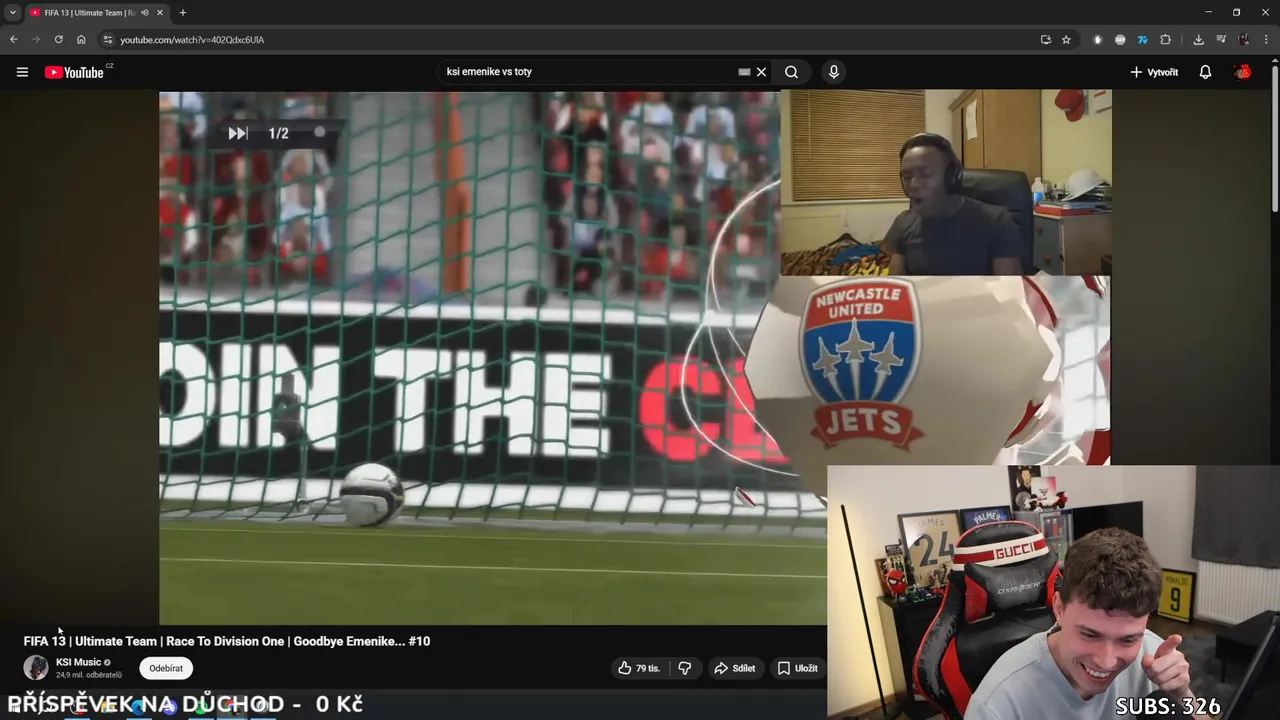Open the ABP Adblock Plus extension
1280x720 pixels.
click(x=1120, y=40)
